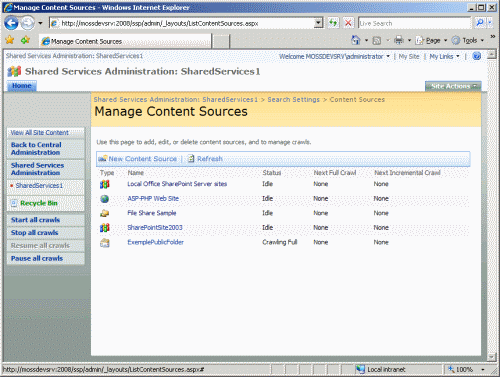Click Pause all crawls
Viewport: 500px width, 377px height.
point(37,258)
